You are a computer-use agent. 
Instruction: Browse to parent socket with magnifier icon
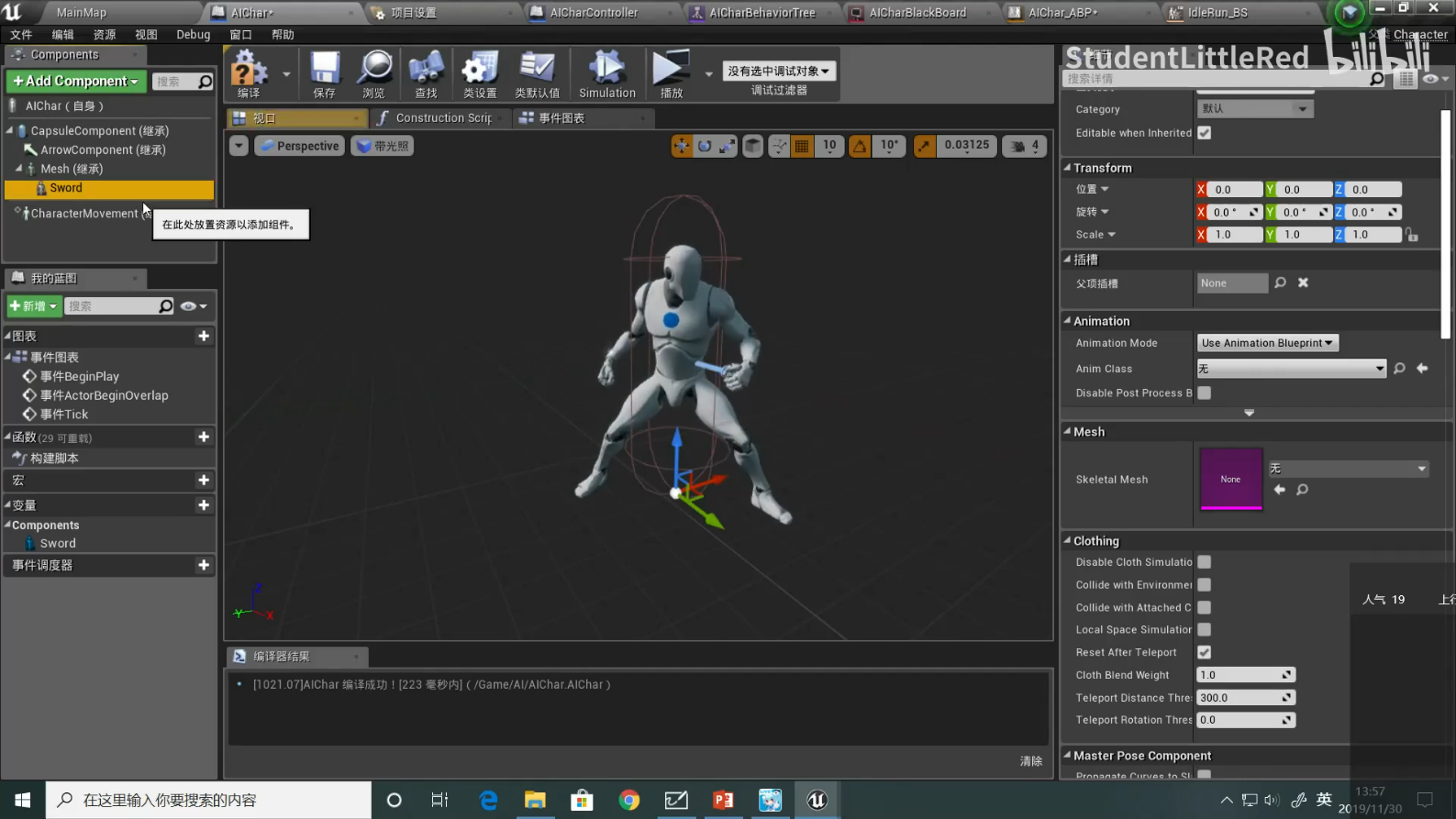1280,282
